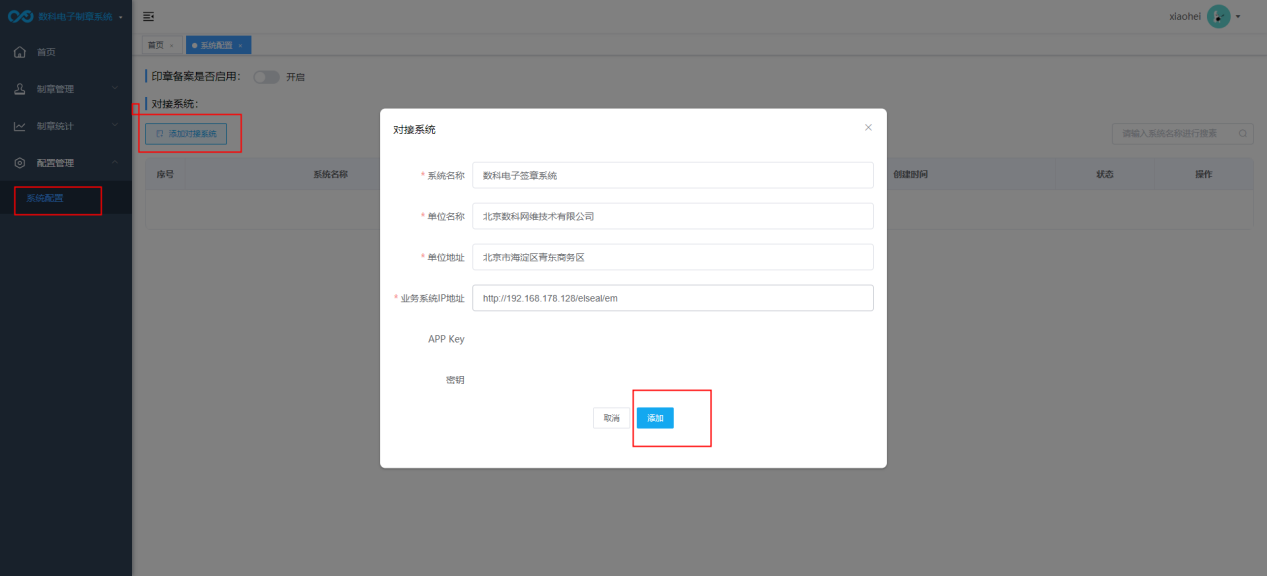Click the stamp icon beside 制章管理
This screenshot has width=1267, height=576.
(19, 89)
